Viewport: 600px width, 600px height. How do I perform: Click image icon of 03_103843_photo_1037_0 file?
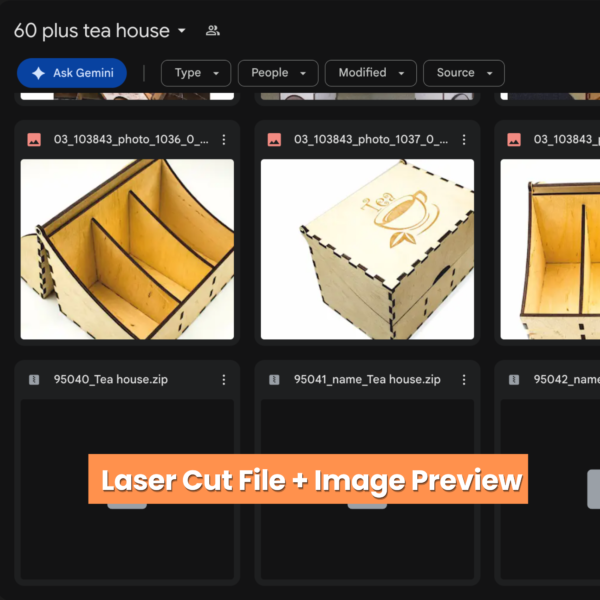tap(274, 140)
